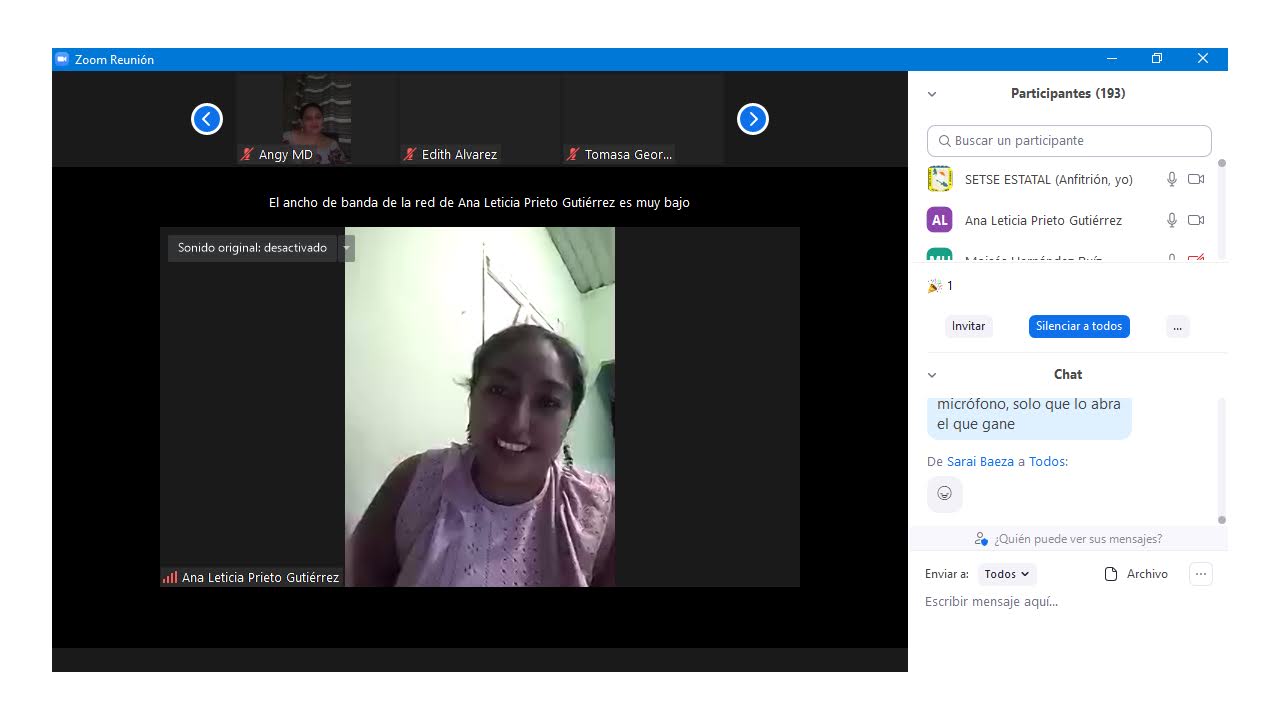Click Ana Leticia Prieto Gutiérrez main video

480,407
